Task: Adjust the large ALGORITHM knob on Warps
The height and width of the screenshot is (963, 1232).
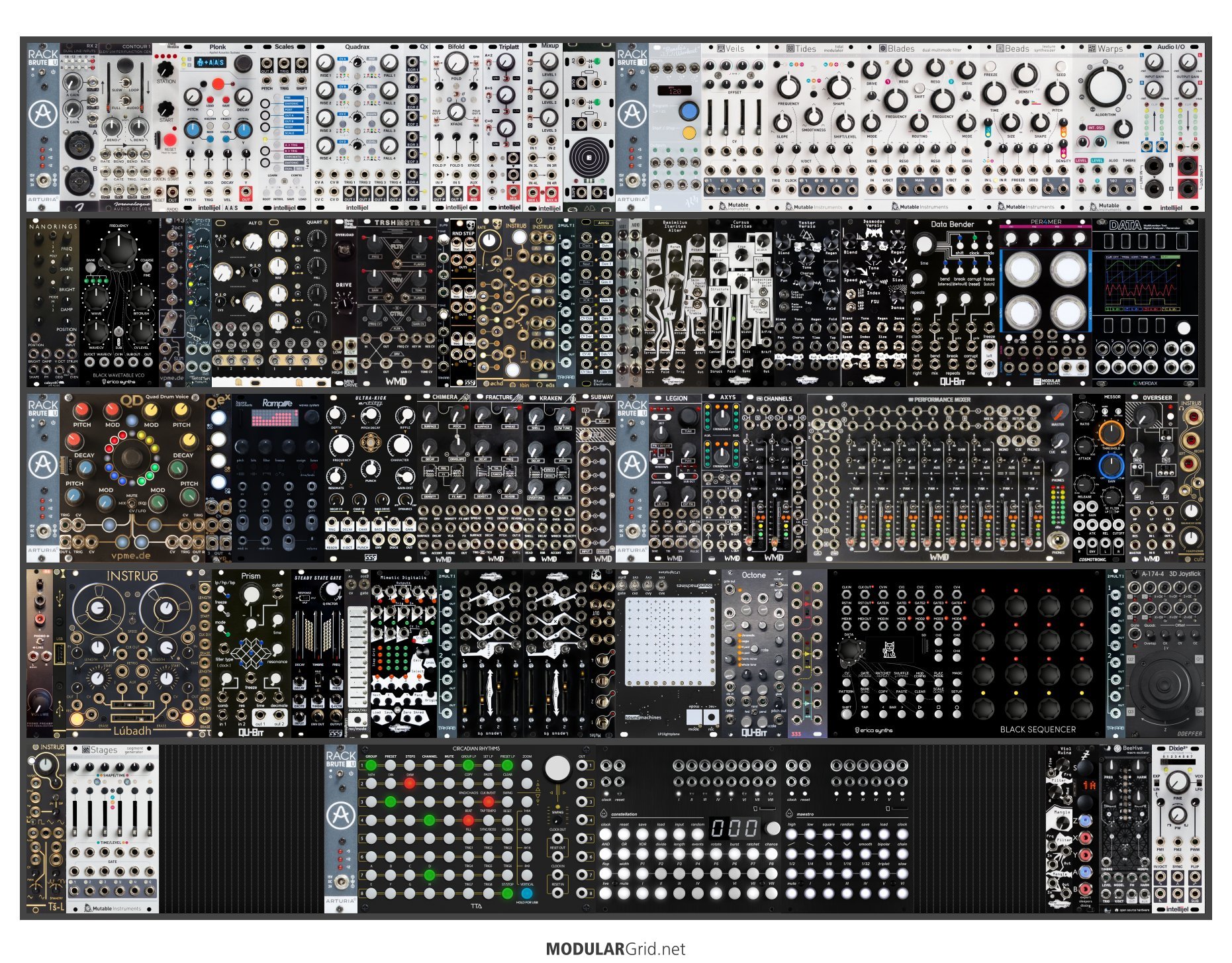Action: click(1106, 87)
